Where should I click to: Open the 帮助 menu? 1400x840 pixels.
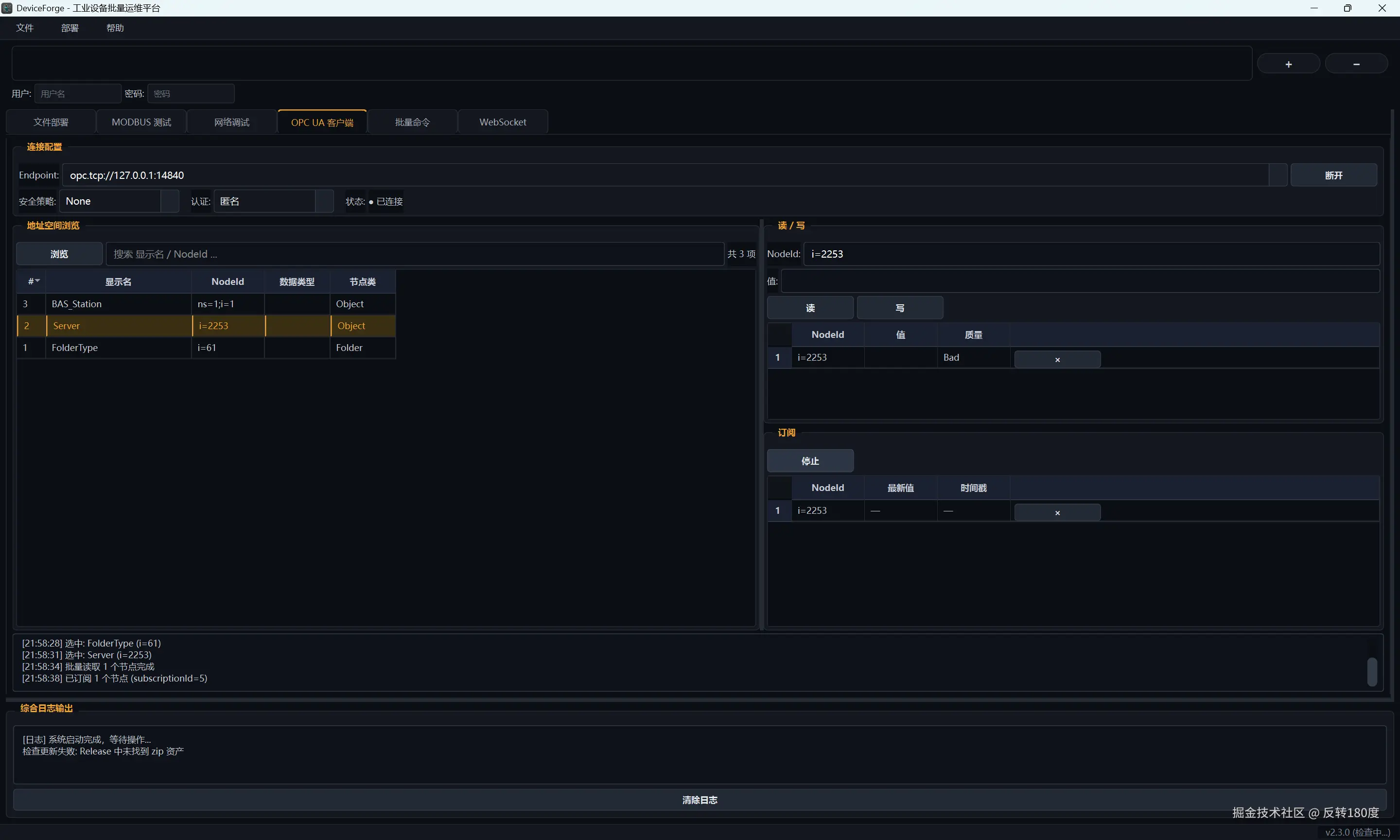point(115,28)
